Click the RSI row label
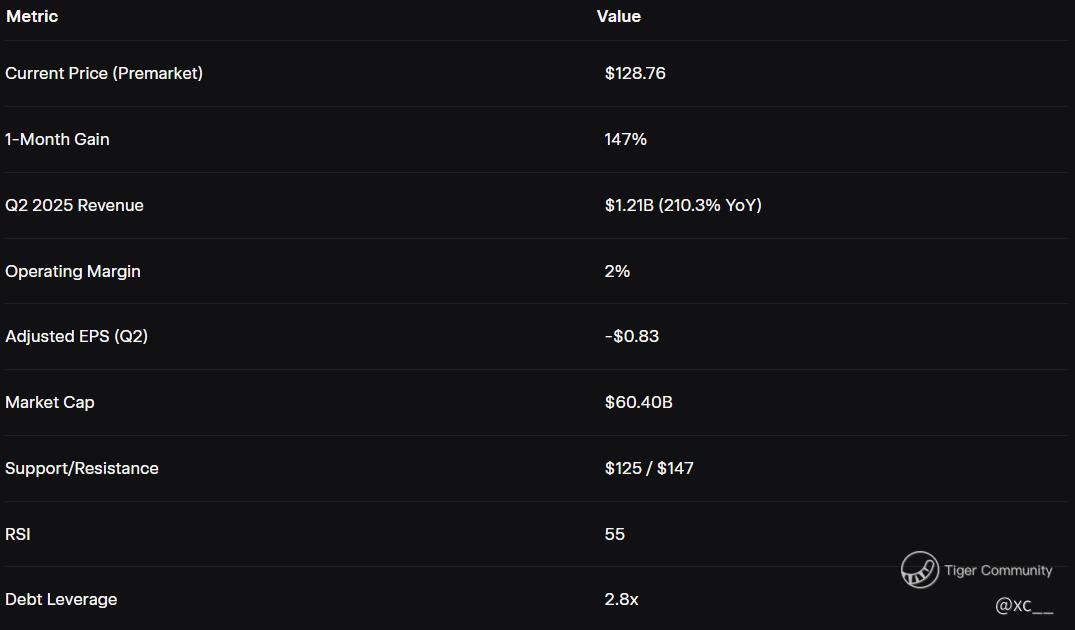 click(18, 534)
